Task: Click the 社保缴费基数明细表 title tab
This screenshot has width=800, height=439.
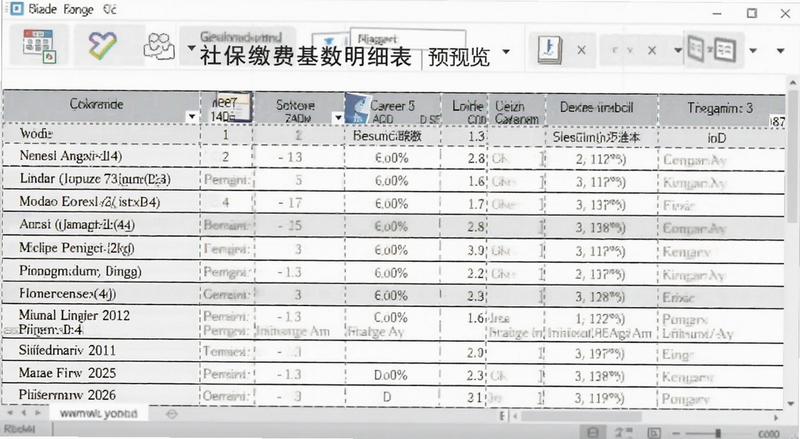Action: [x=306, y=56]
